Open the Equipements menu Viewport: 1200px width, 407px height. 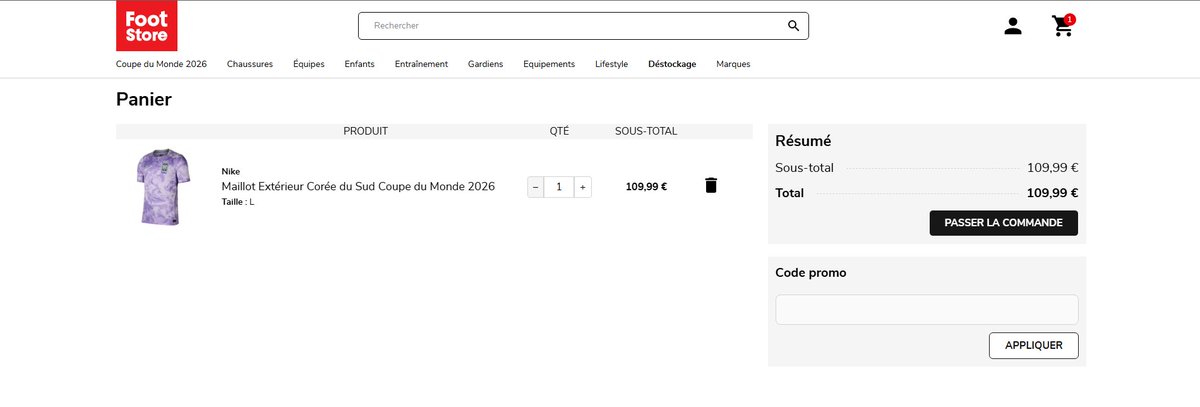(549, 64)
